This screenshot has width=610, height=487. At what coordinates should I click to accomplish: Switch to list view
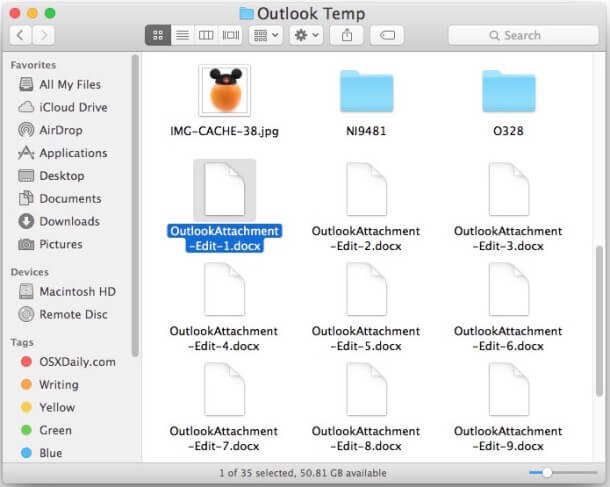(x=182, y=35)
